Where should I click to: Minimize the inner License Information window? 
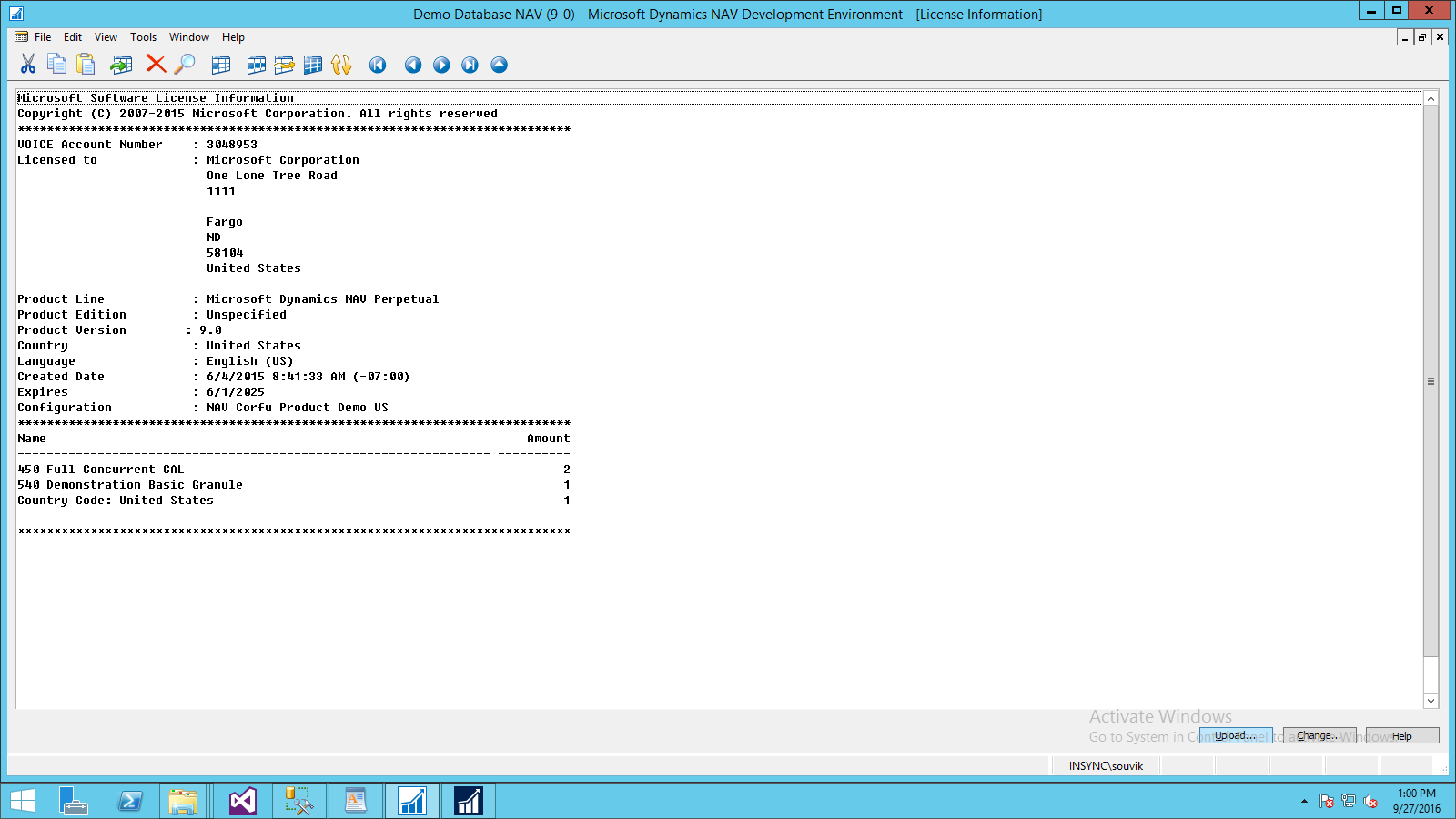[x=1405, y=37]
